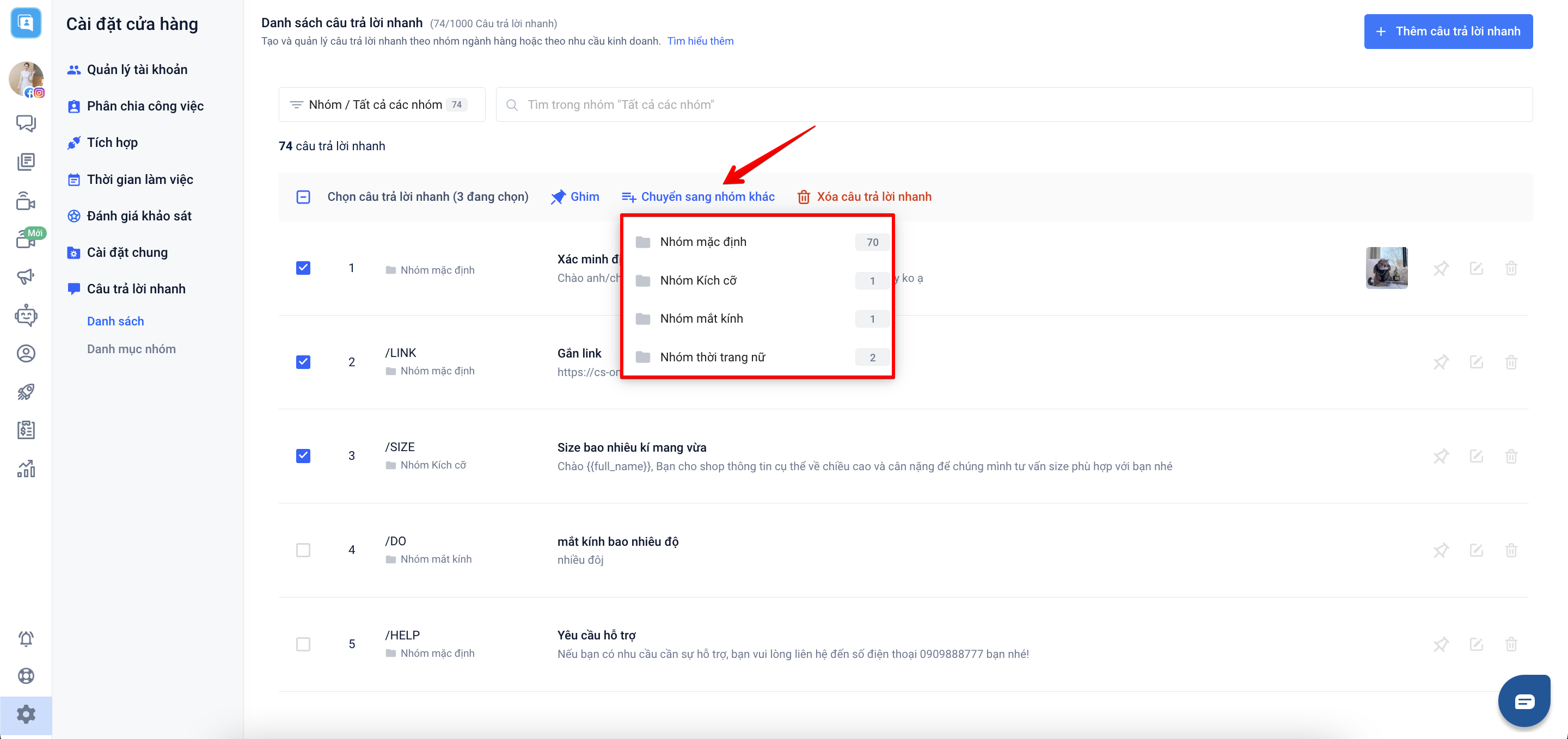Choose Nhóm Kích cỡ from the list
This screenshot has width=1568, height=739.
pos(697,280)
